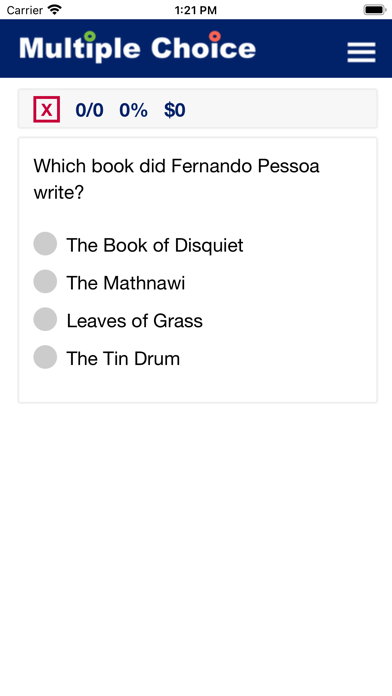Click the 0% accuracy indicator
392x696 pixels.
tap(133, 110)
